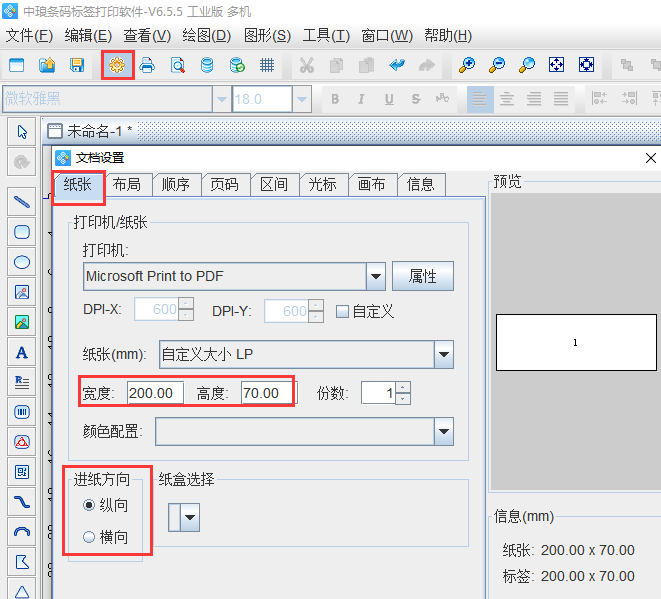661x599 pixels.
Task: Open the 绘图(D) menu
Action: (207, 35)
